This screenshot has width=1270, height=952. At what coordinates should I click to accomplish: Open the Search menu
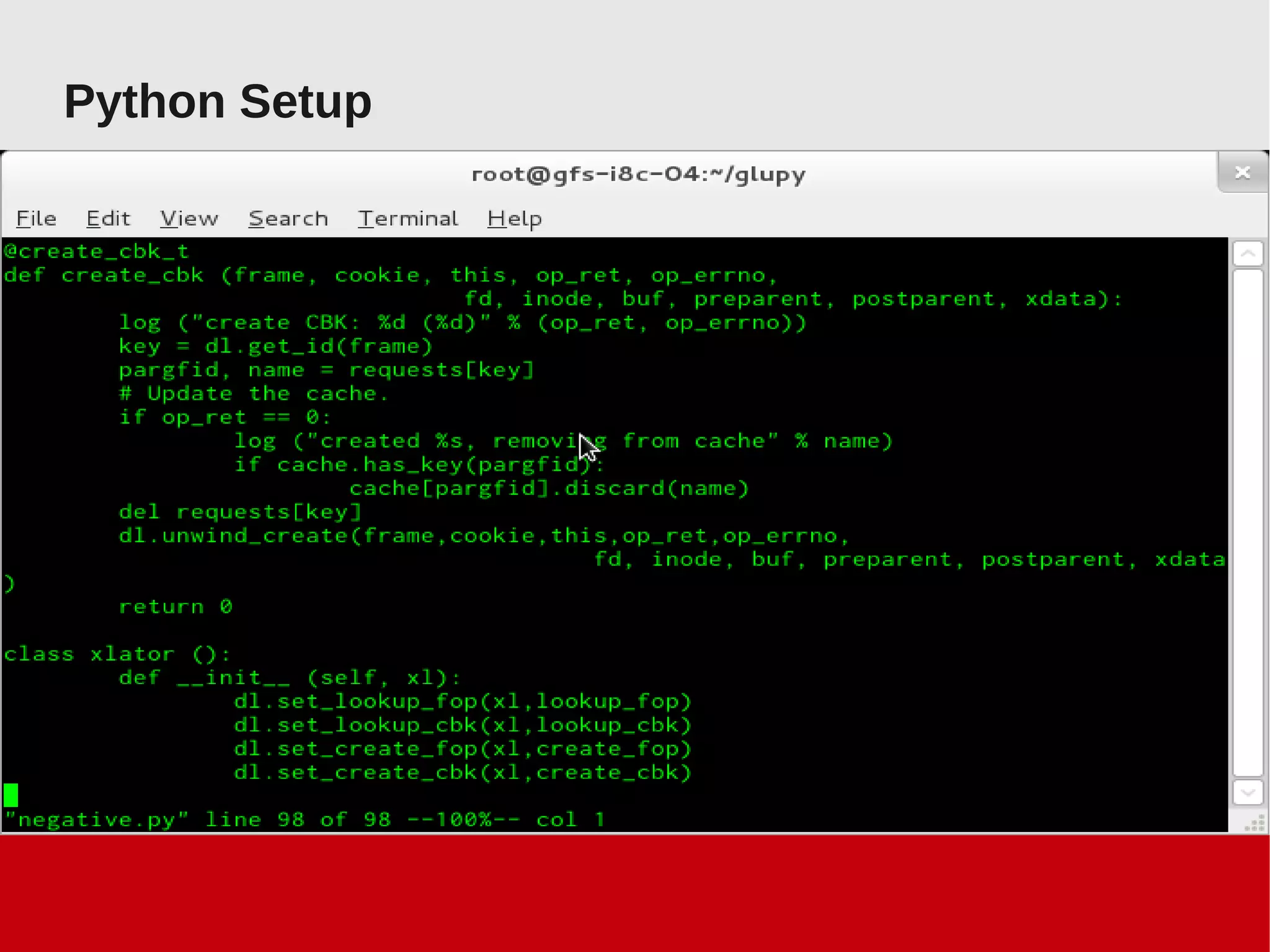[288, 218]
